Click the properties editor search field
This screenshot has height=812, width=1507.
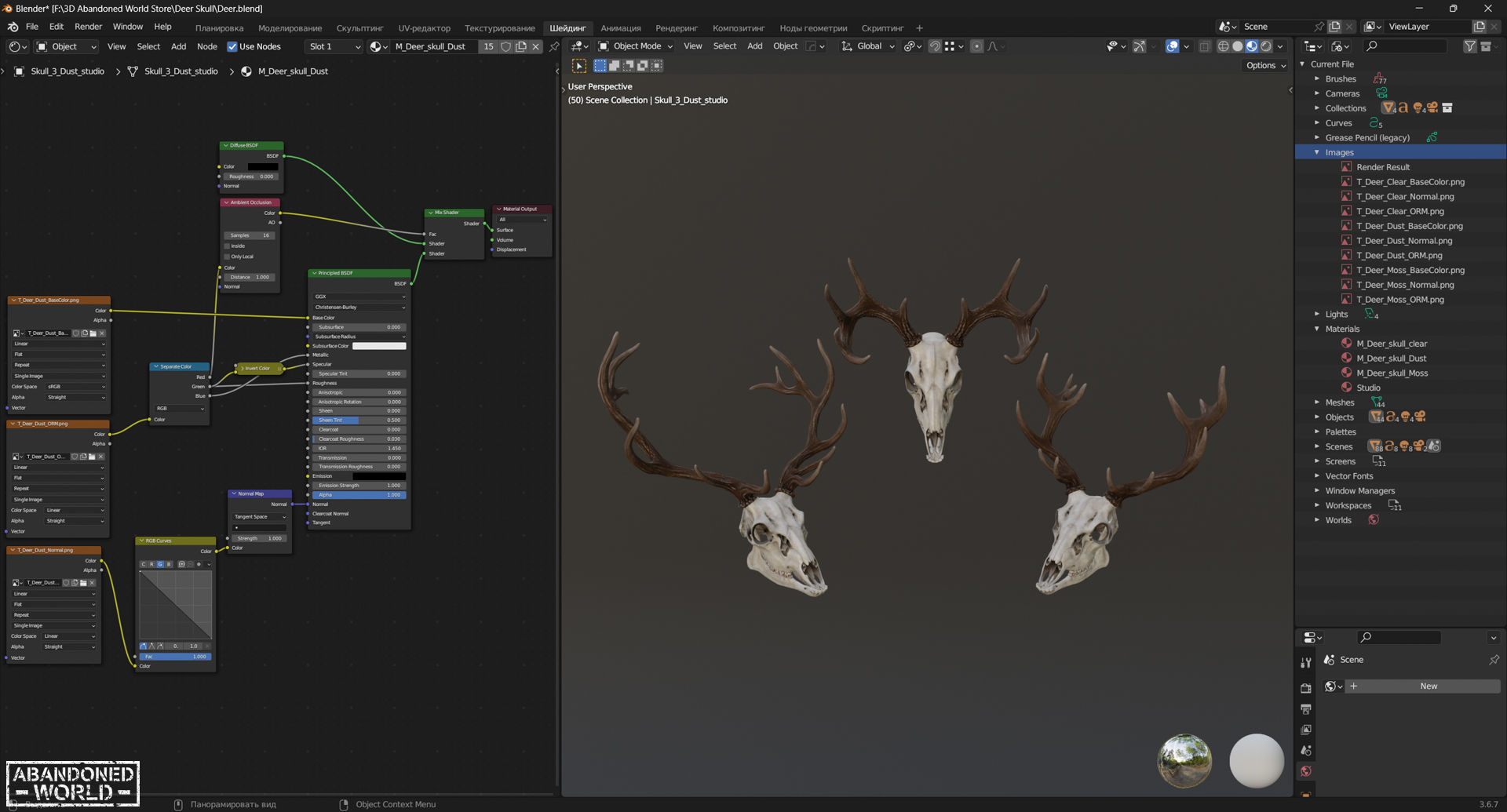[1399, 637]
